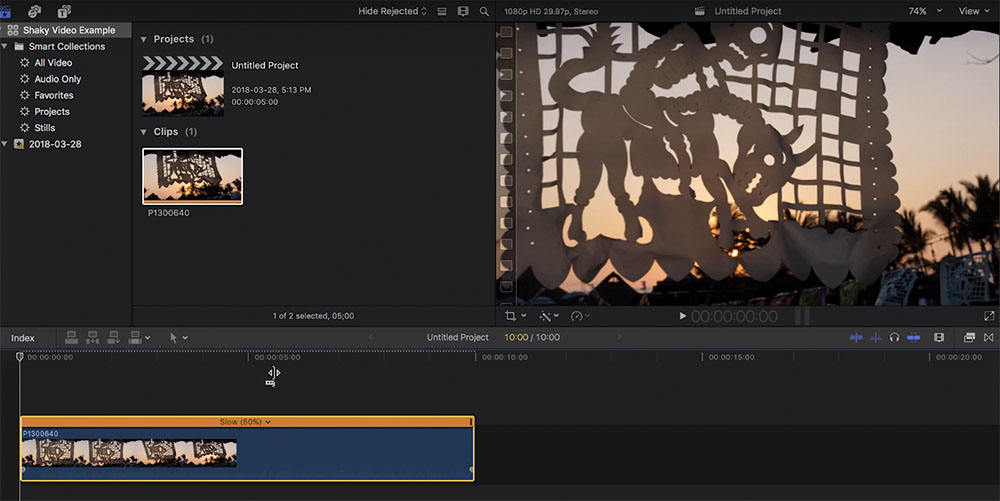The width and height of the screenshot is (1000, 501).
Task: Click the viewer timecode display
Action: point(734,316)
